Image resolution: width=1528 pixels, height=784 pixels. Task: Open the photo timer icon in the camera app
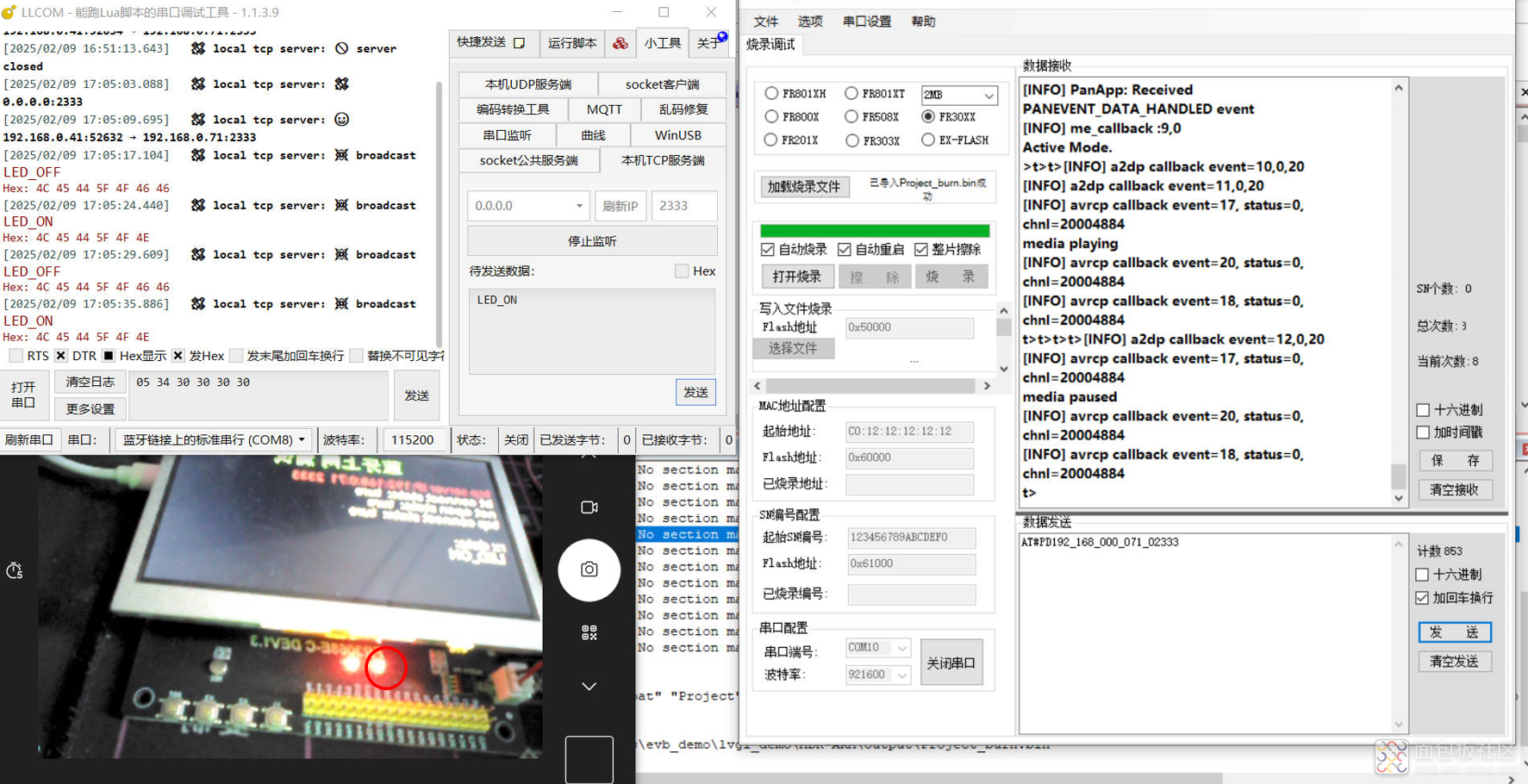(x=15, y=570)
